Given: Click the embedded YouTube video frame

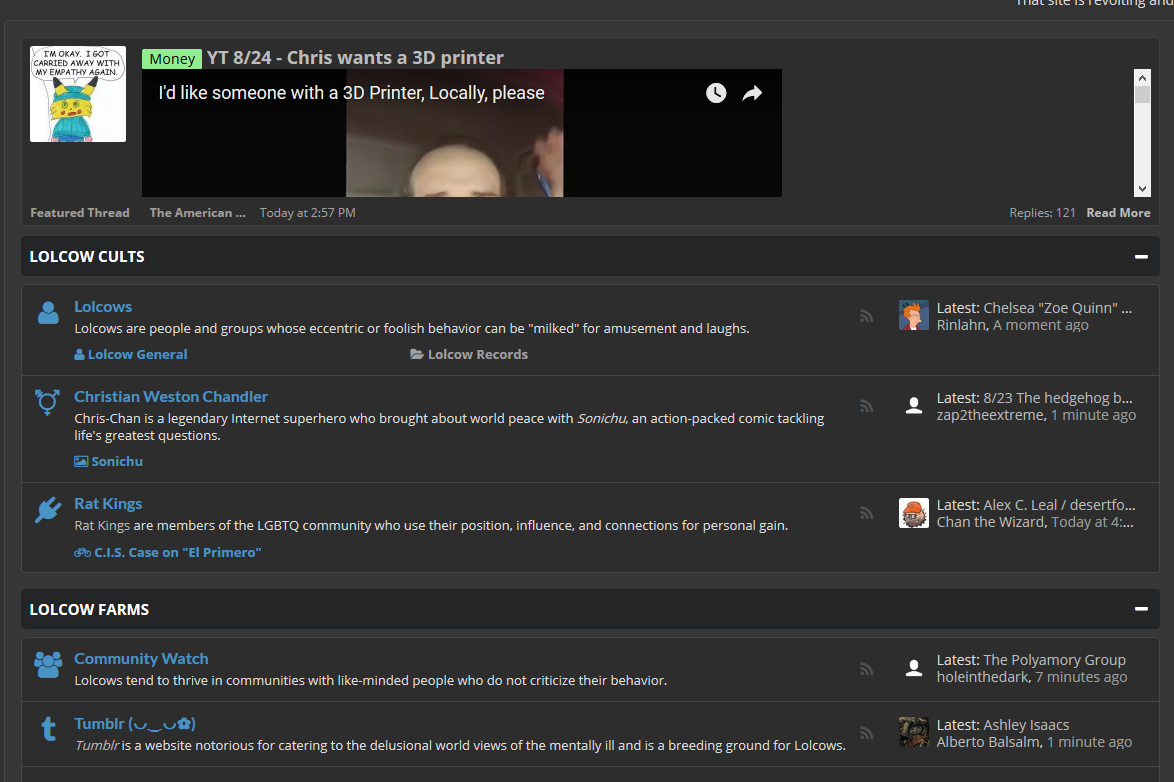Looking at the screenshot, I should pos(462,133).
